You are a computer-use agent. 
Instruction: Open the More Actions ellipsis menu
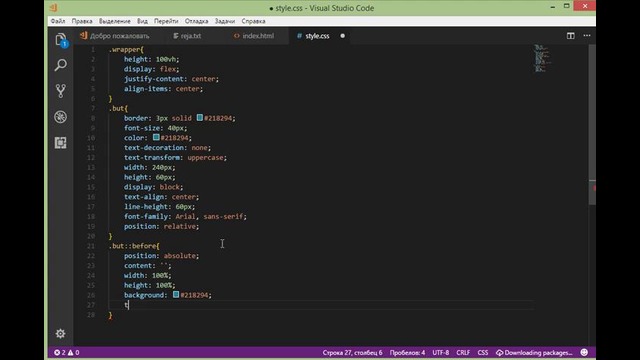tap(587, 36)
